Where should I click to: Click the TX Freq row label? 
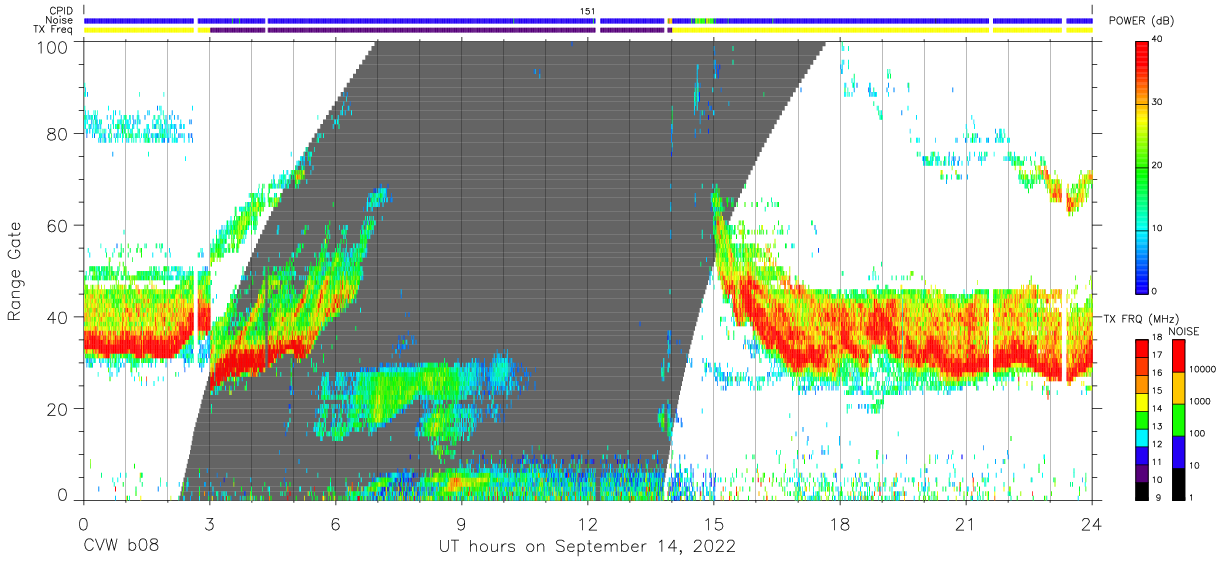tap(54, 30)
